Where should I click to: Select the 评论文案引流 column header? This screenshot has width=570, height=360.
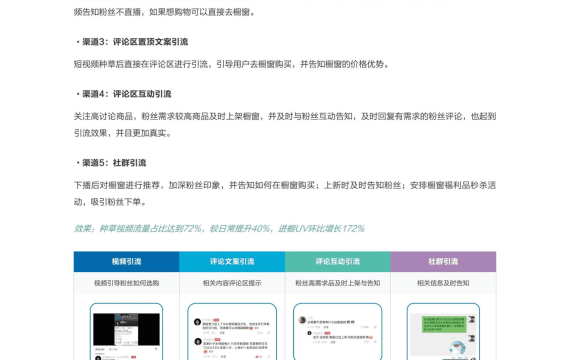(232, 261)
